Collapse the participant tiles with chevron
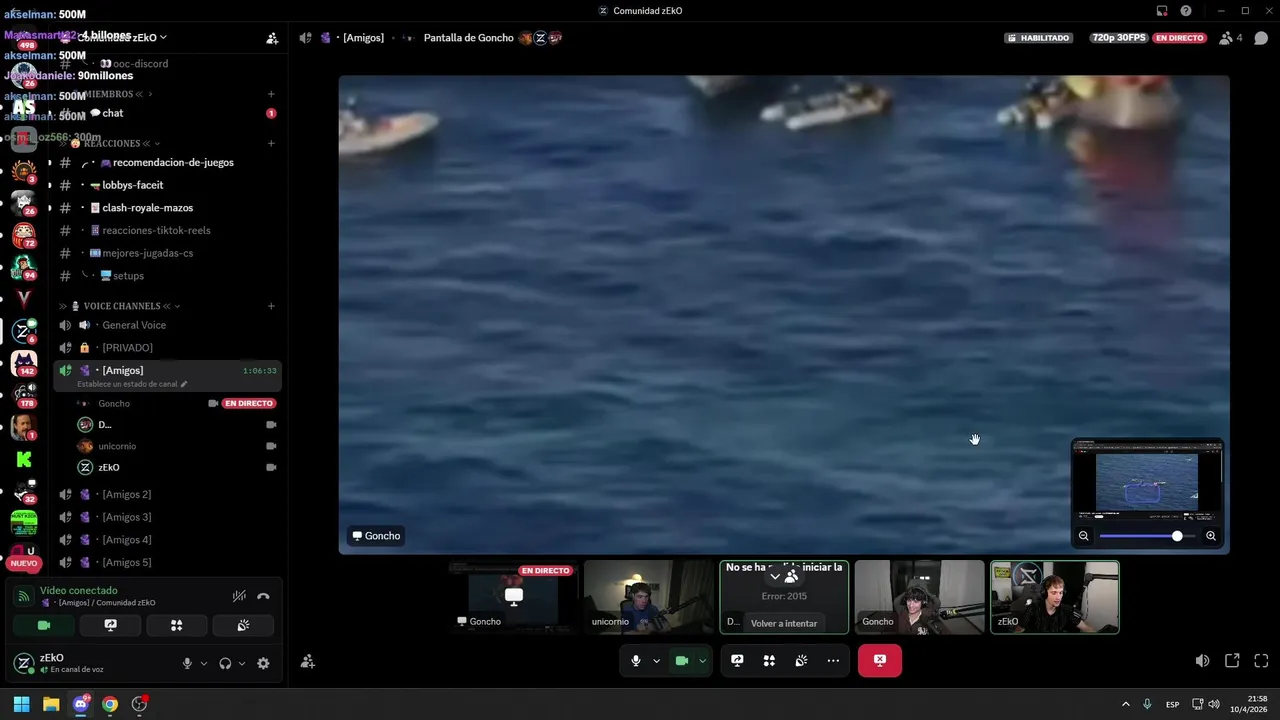 click(x=774, y=576)
